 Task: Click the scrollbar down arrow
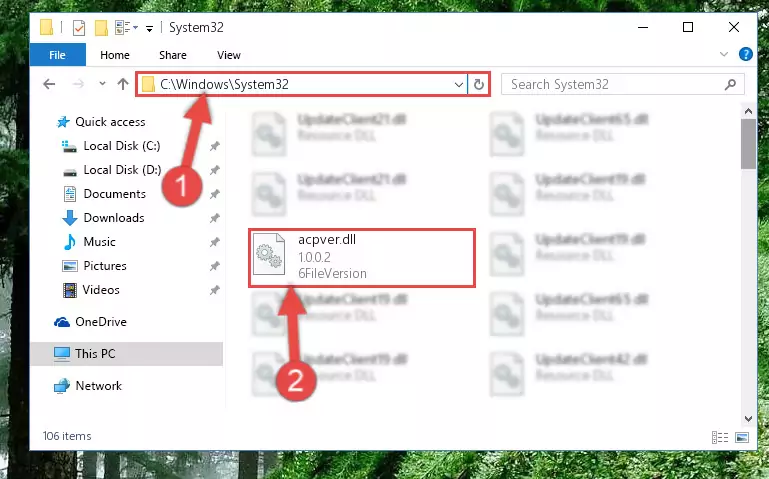pyautogui.click(x=748, y=419)
